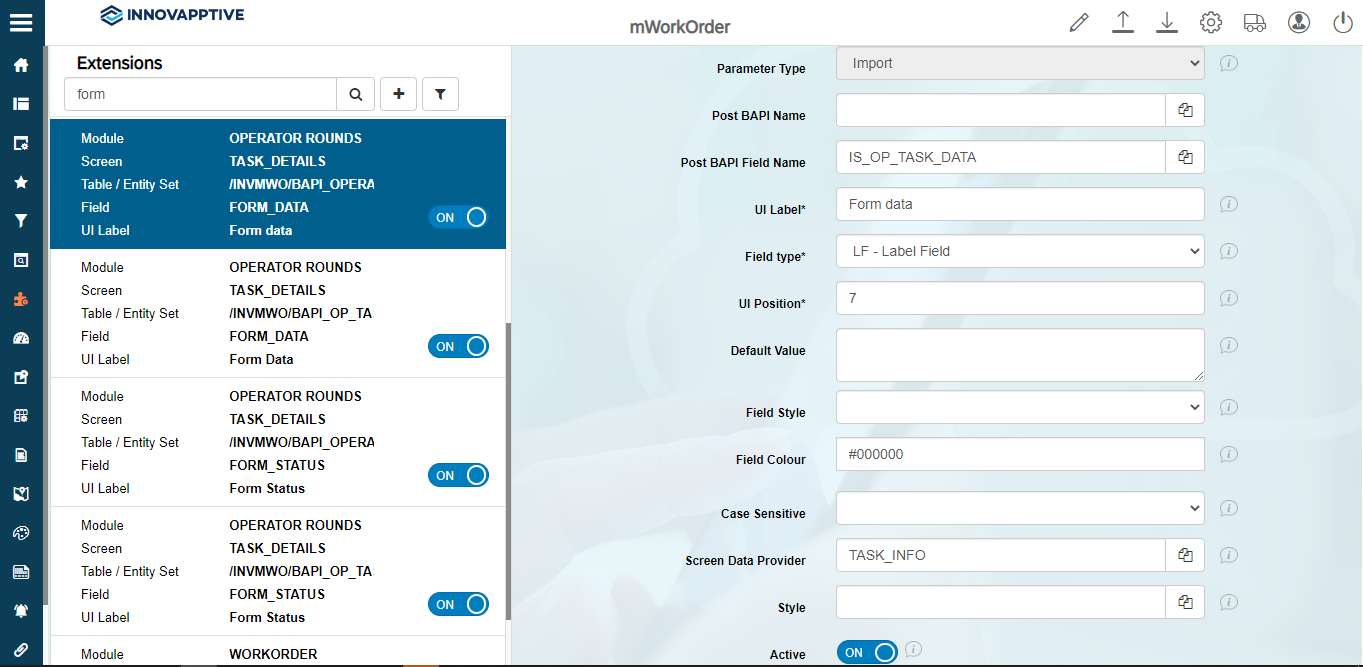Toggle ON switch for selected FORM_DATA extension

(x=458, y=217)
